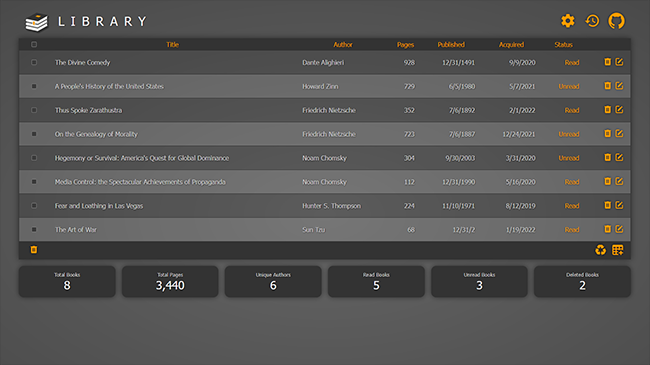
Task: Click published date 12/31/1491
Action: point(458,63)
